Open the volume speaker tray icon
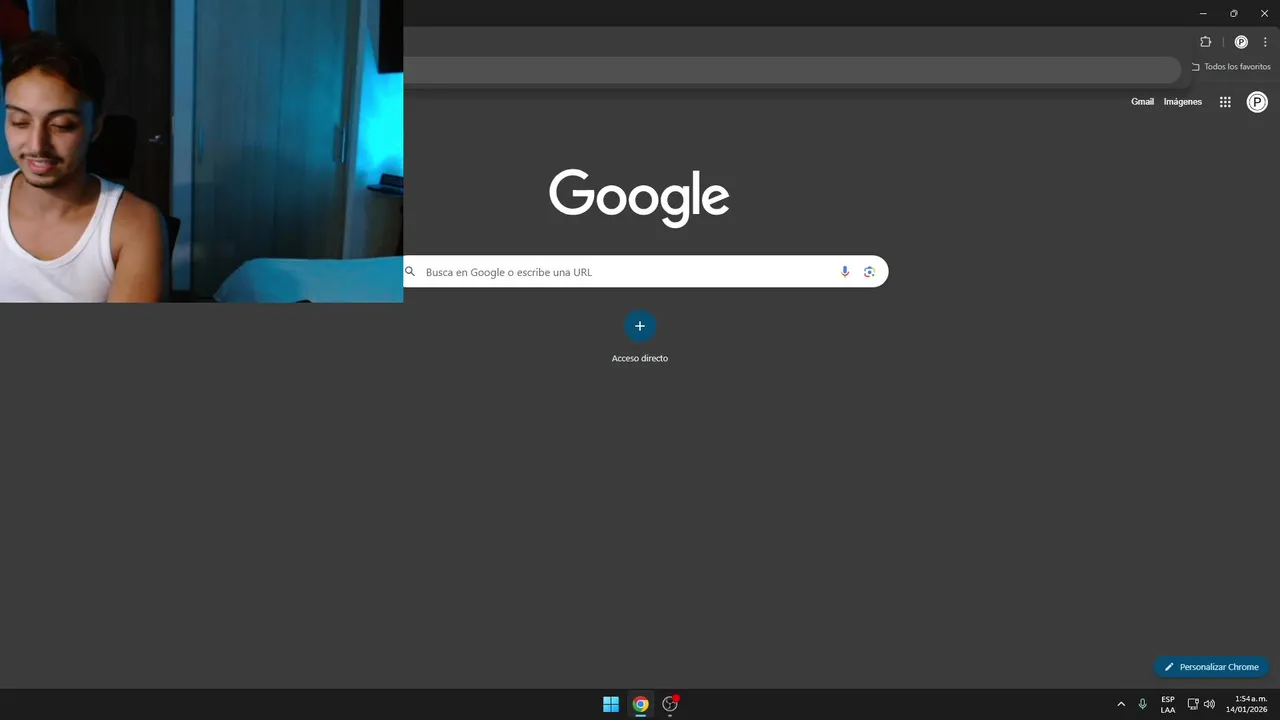Image resolution: width=1280 pixels, height=720 pixels. coord(1209,704)
